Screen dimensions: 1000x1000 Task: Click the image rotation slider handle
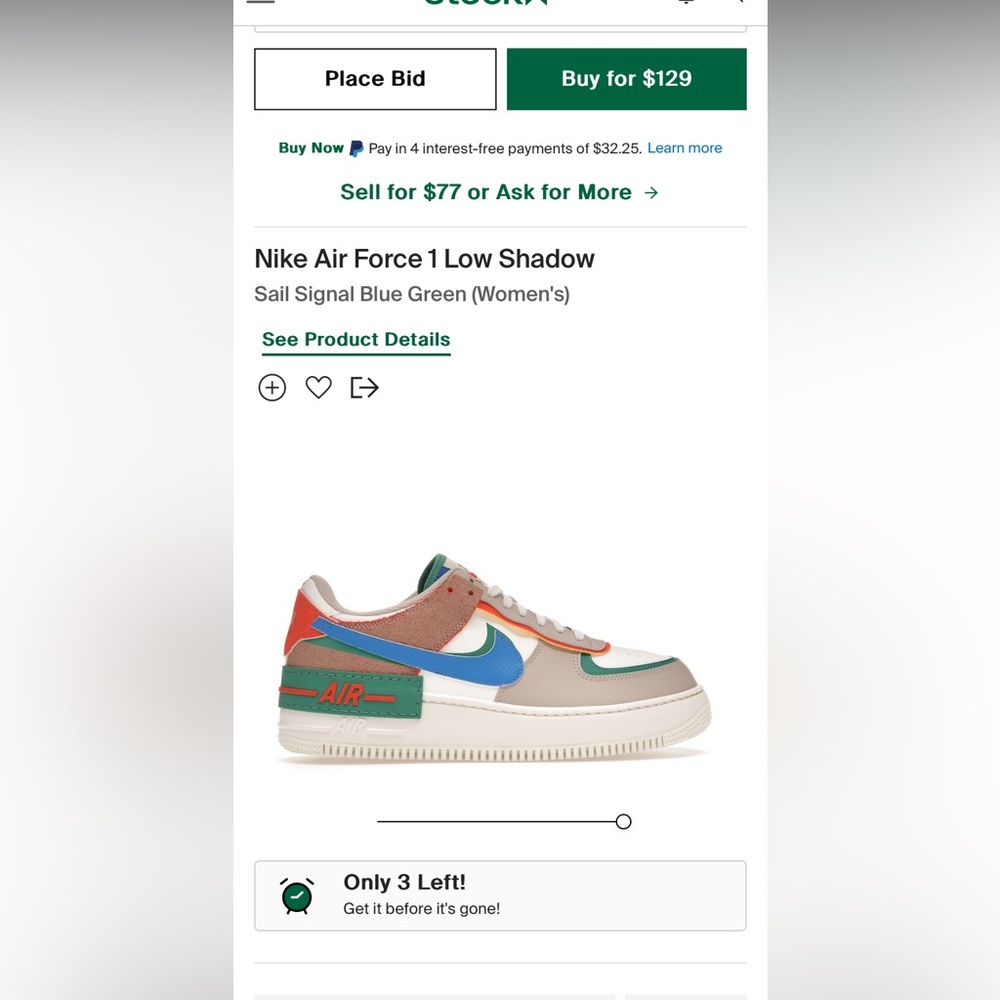tap(624, 822)
